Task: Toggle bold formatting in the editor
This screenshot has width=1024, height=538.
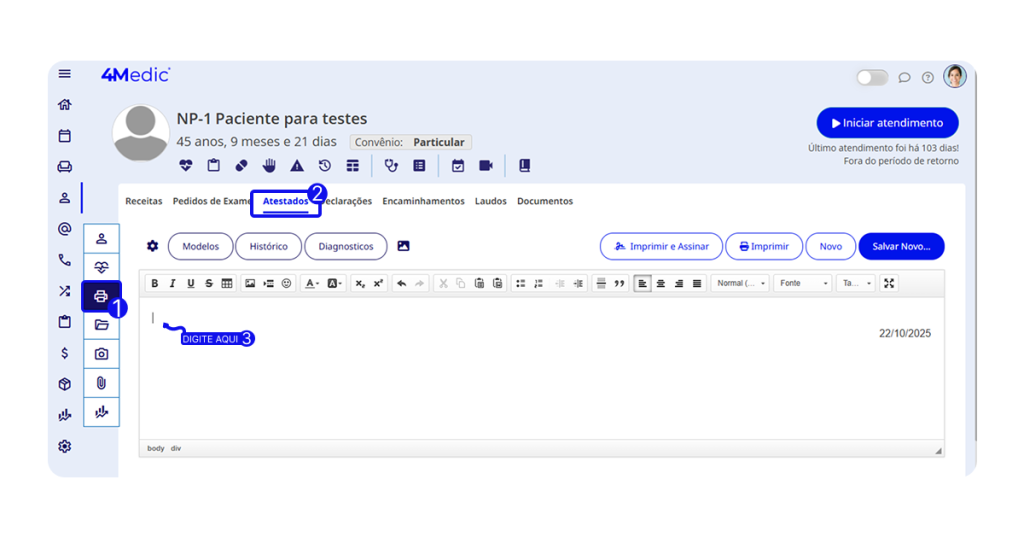Action: coord(154,283)
